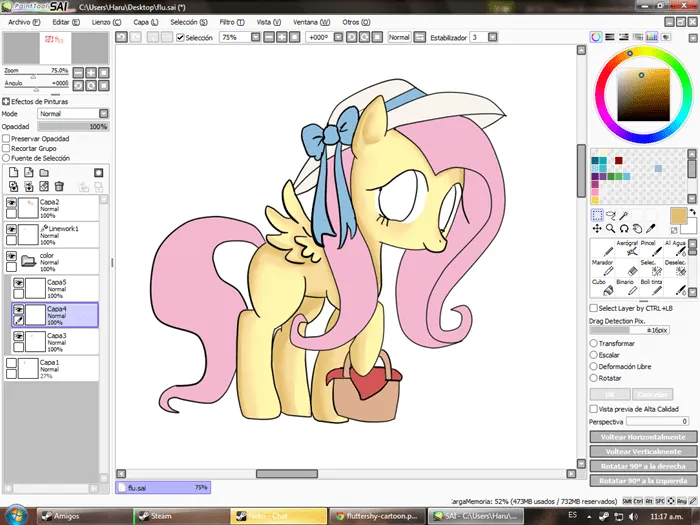Select the Escalar radio option
Screen dimensions: 700x525
coord(593,355)
